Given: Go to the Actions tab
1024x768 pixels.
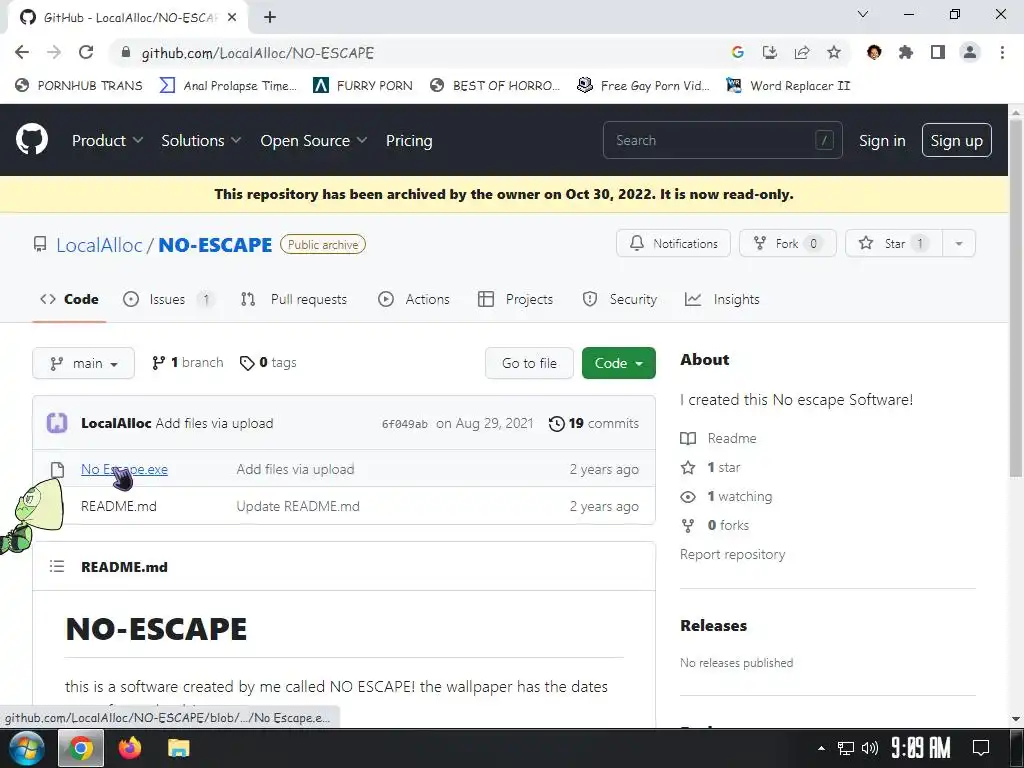Looking at the screenshot, I should [414, 299].
